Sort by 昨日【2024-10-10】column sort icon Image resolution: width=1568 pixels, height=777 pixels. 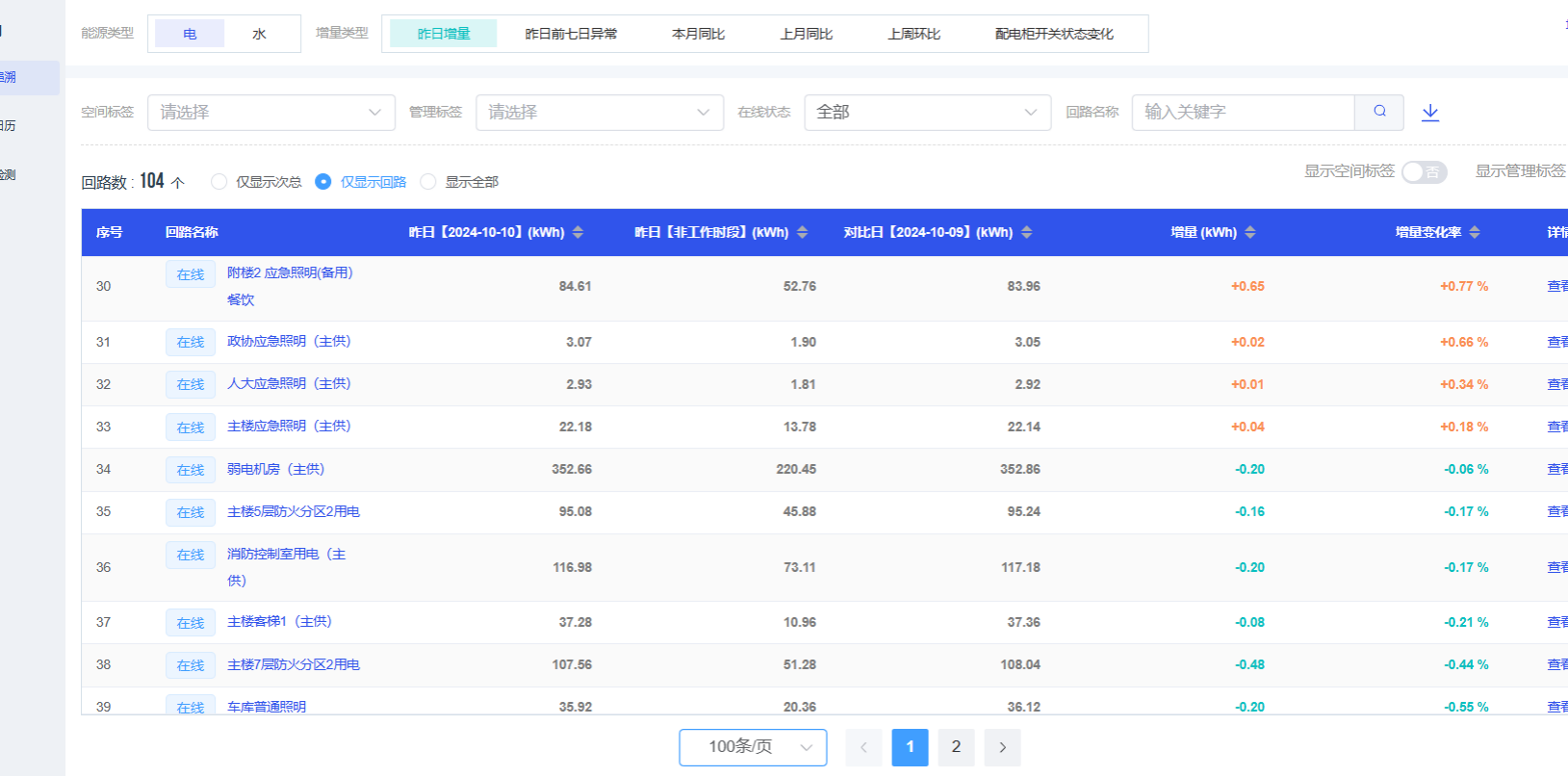pyautogui.click(x=578, y=232)
